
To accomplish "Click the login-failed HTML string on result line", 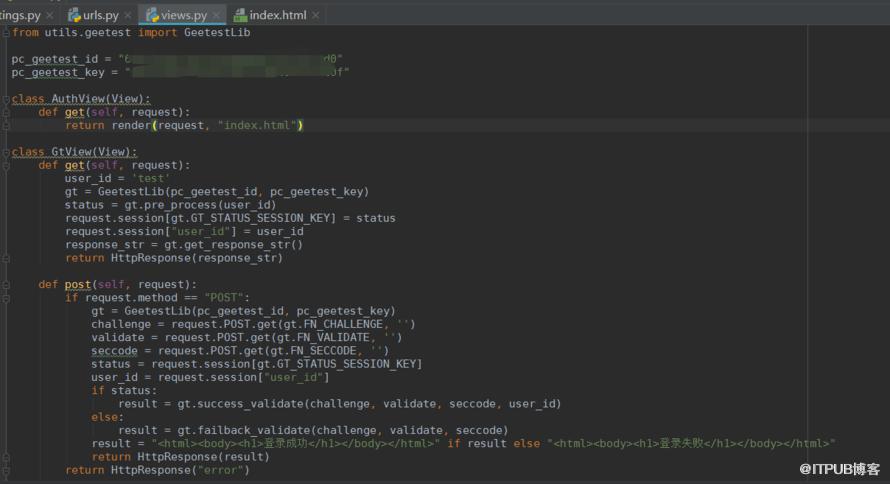I will [691, 444].
